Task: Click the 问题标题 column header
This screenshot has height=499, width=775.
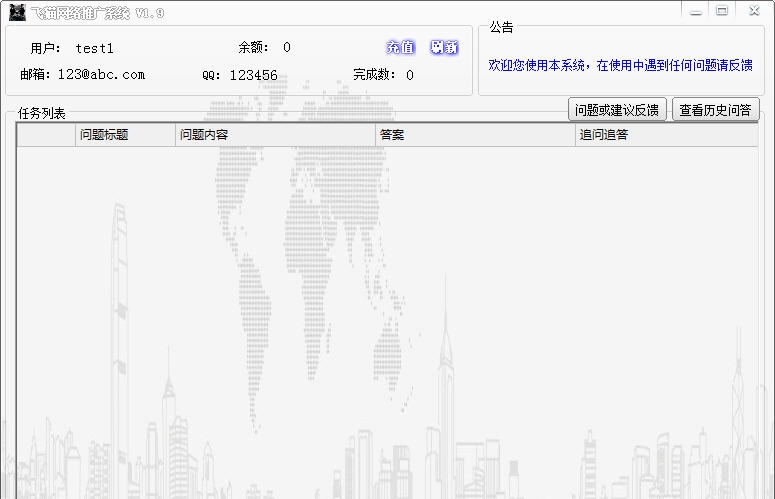Action: point(125,135)
